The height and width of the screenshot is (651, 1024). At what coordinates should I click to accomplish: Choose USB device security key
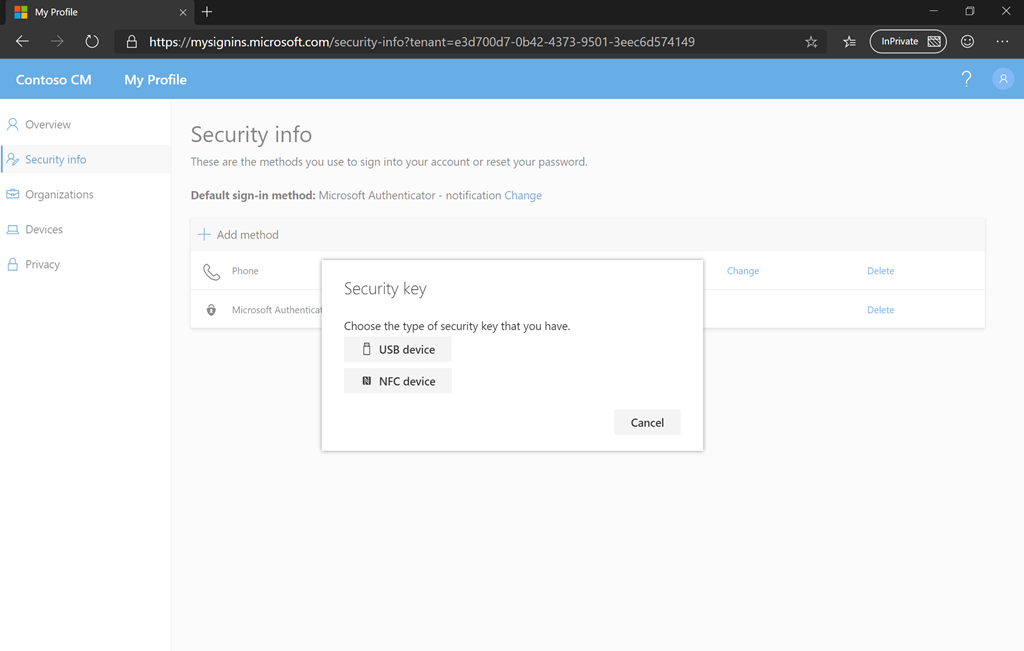click(398, 349)
